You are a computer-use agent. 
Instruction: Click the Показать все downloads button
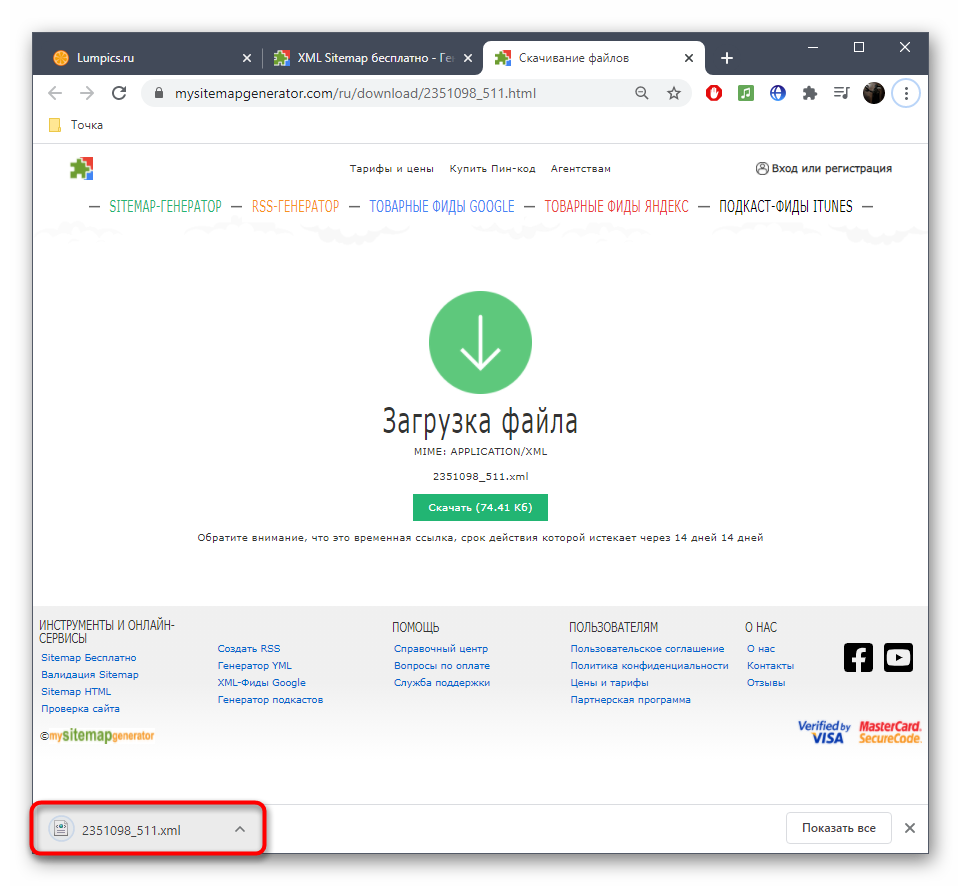[837, 828]
